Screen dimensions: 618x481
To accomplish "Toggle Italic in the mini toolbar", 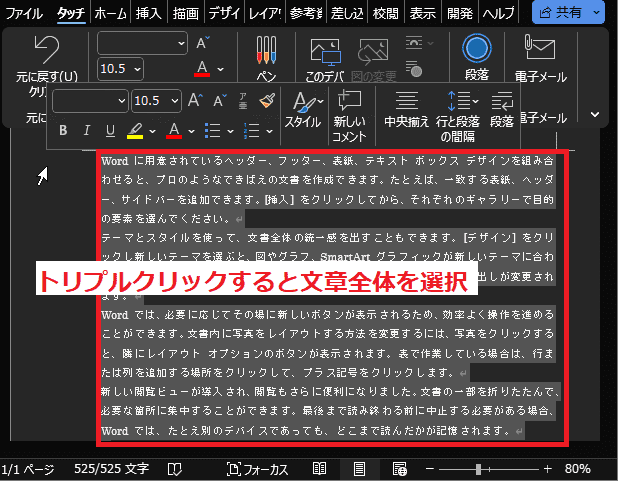I will [x=86, y=130].
